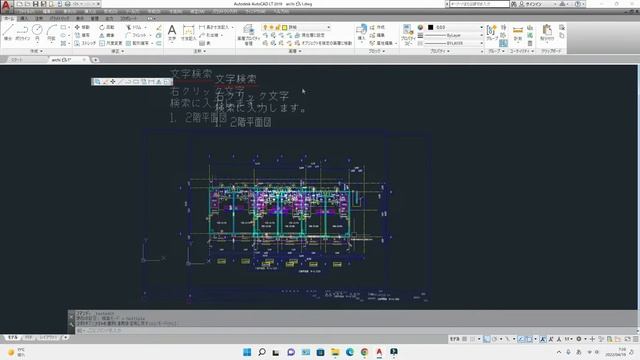The height and width of the screenshot is (360, 640).
Task: Toggle ortho mode in status bar
Action: [x=487, y=339]
